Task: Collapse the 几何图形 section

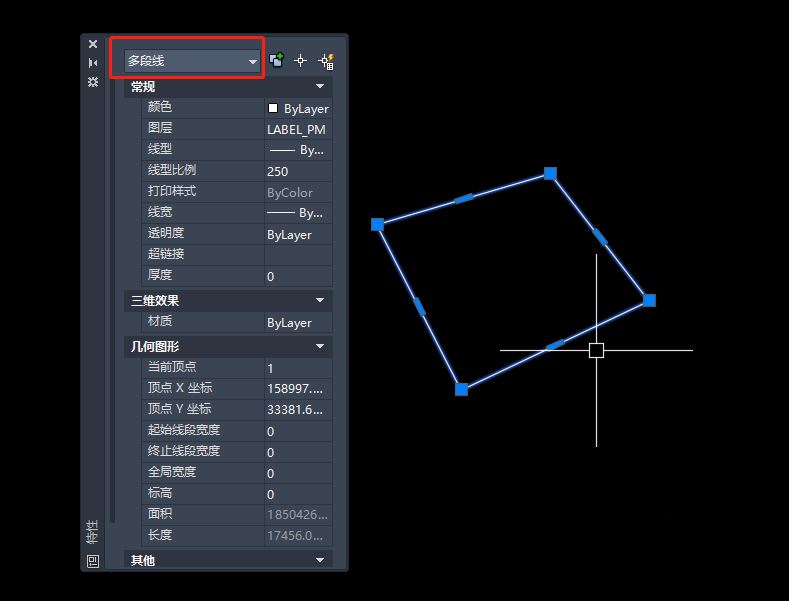Action: pyautogui.click(x=320, y=346)
